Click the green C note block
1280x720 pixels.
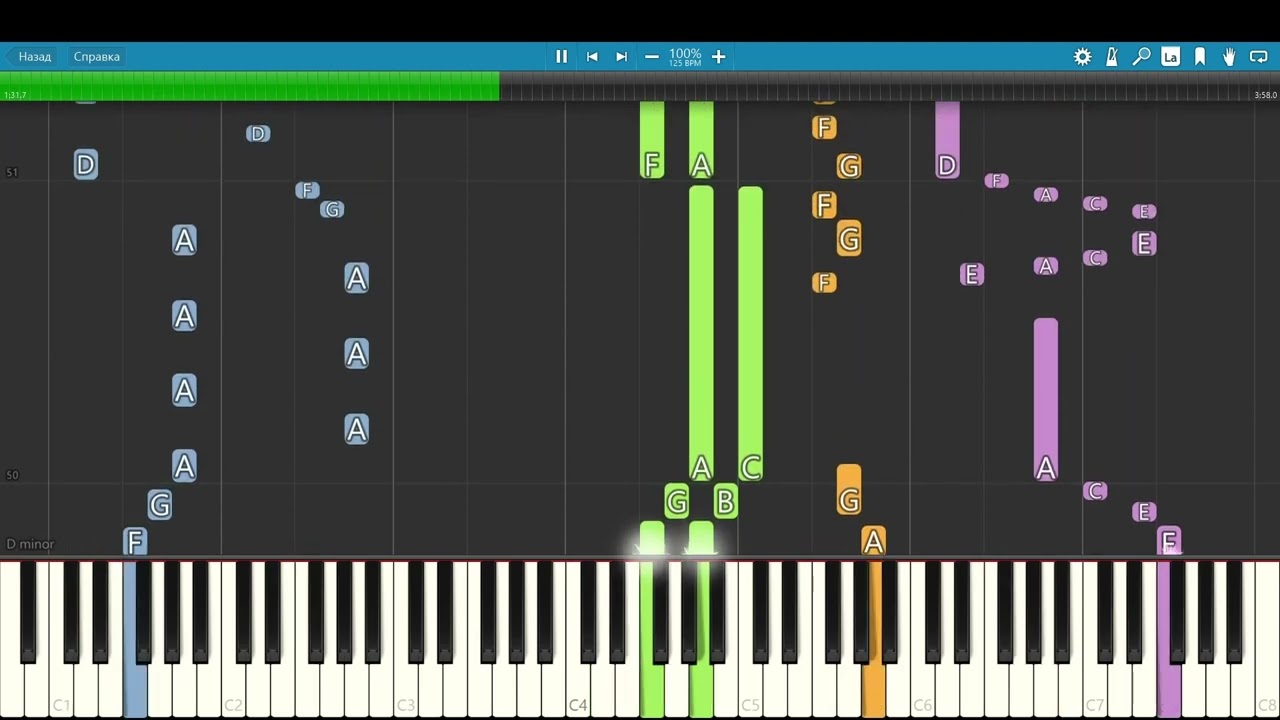(750, 336)
